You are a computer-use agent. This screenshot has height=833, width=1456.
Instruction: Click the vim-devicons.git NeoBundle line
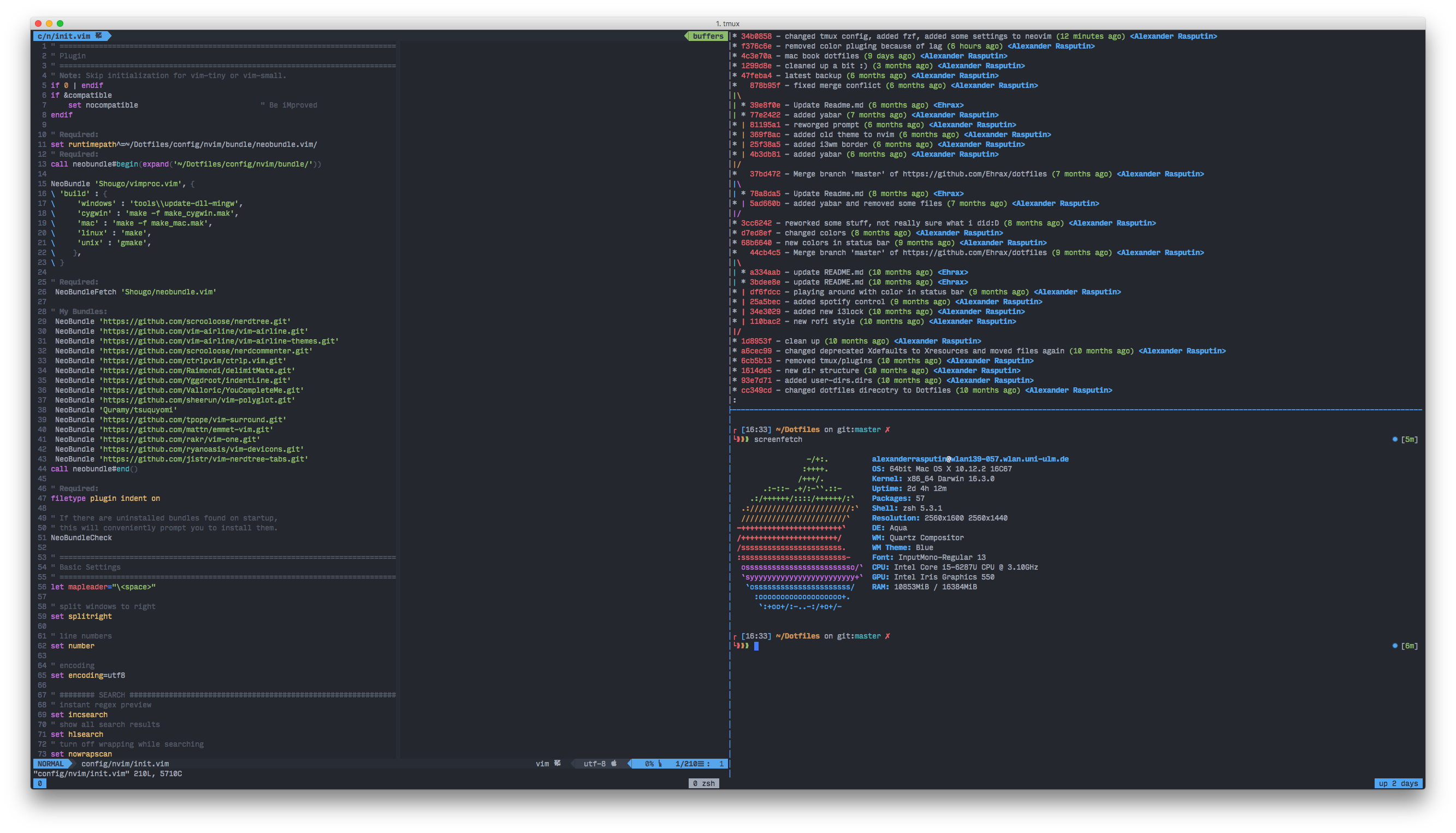(x=180, y=449)
